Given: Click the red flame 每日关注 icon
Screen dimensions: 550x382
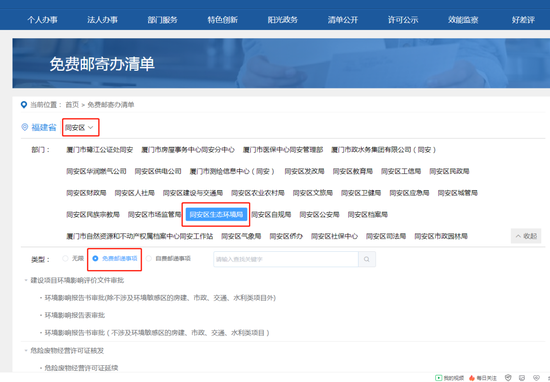Looking at the screenshot, I should click(472, 377).
